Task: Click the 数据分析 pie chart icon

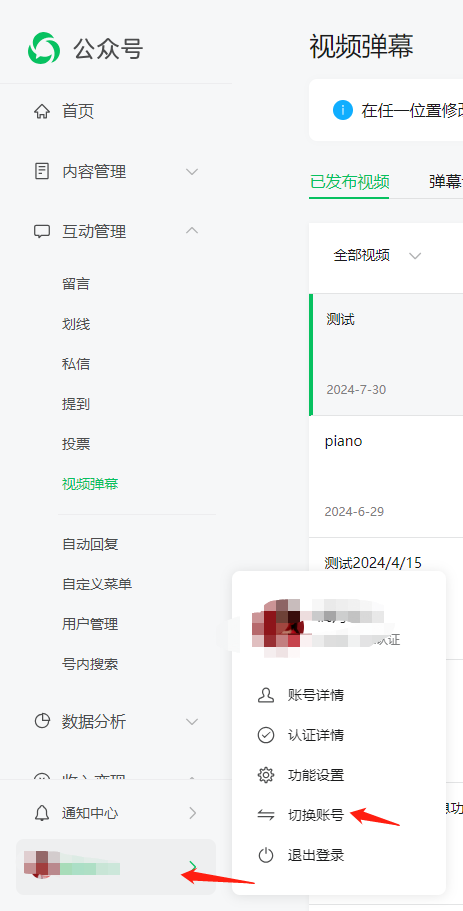Action: click(42, 722)
